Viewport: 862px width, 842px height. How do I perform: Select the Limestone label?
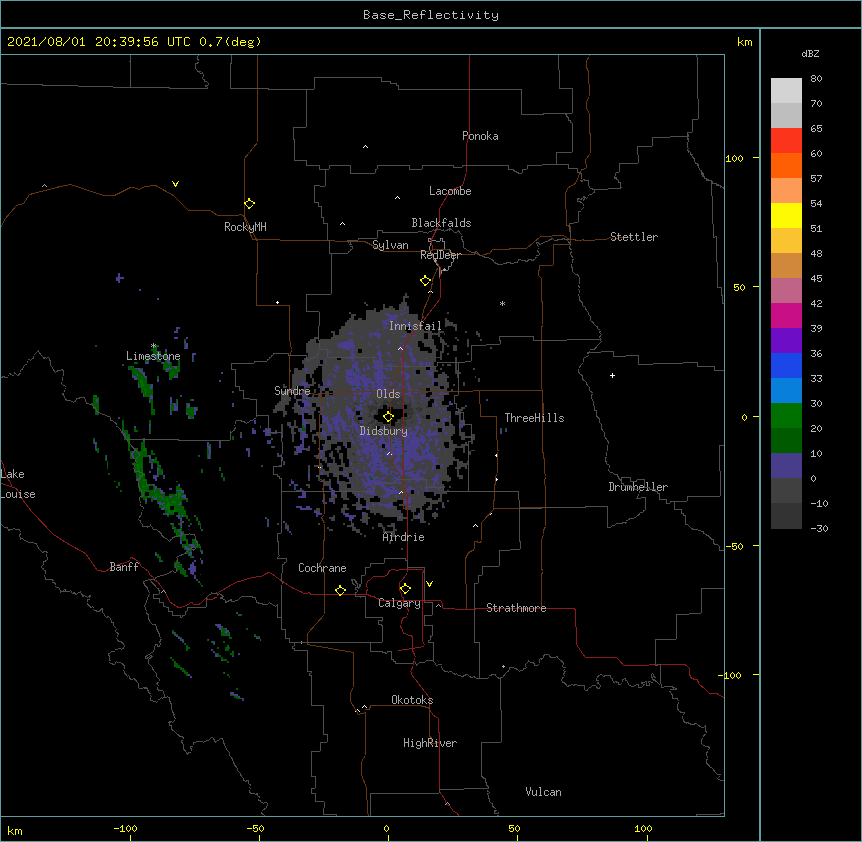[x=153, y=356]
